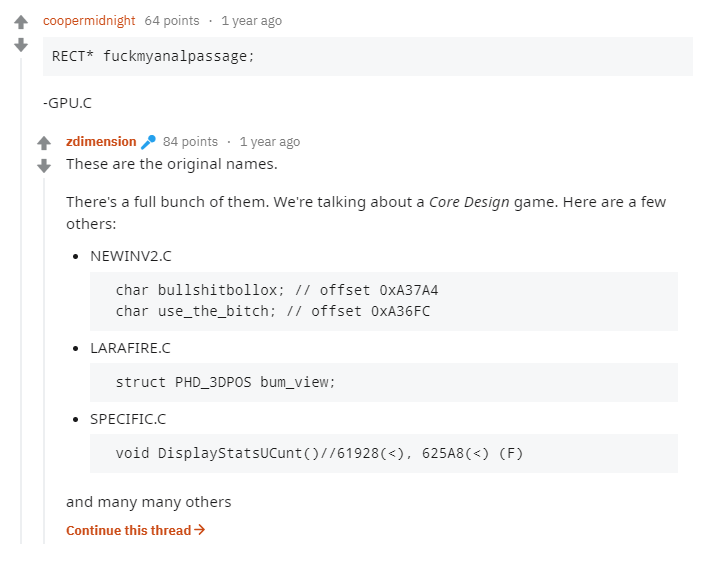Upvote zdimension's reply

pos(44,143)
